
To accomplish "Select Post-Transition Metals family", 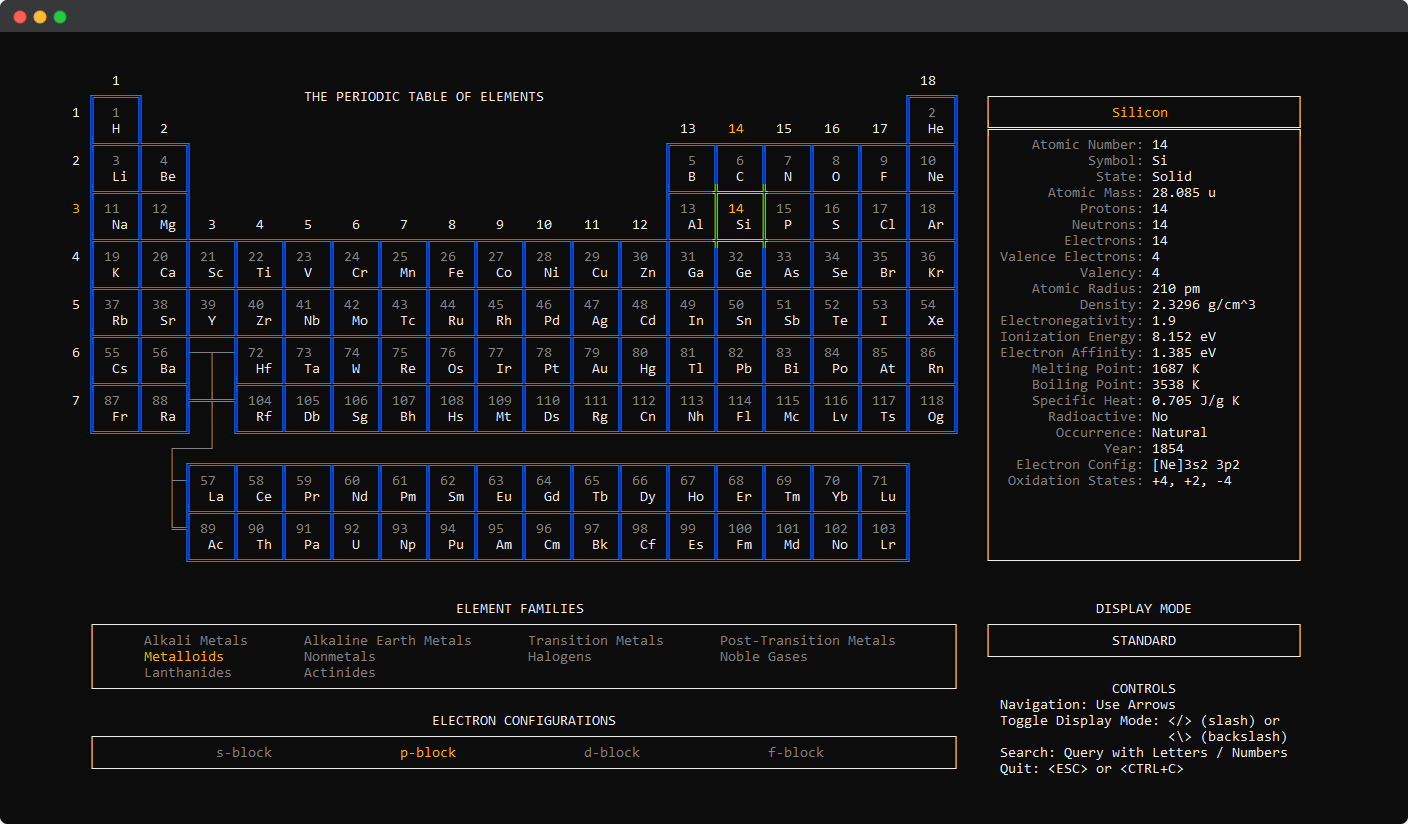I will tap(808, 641).
